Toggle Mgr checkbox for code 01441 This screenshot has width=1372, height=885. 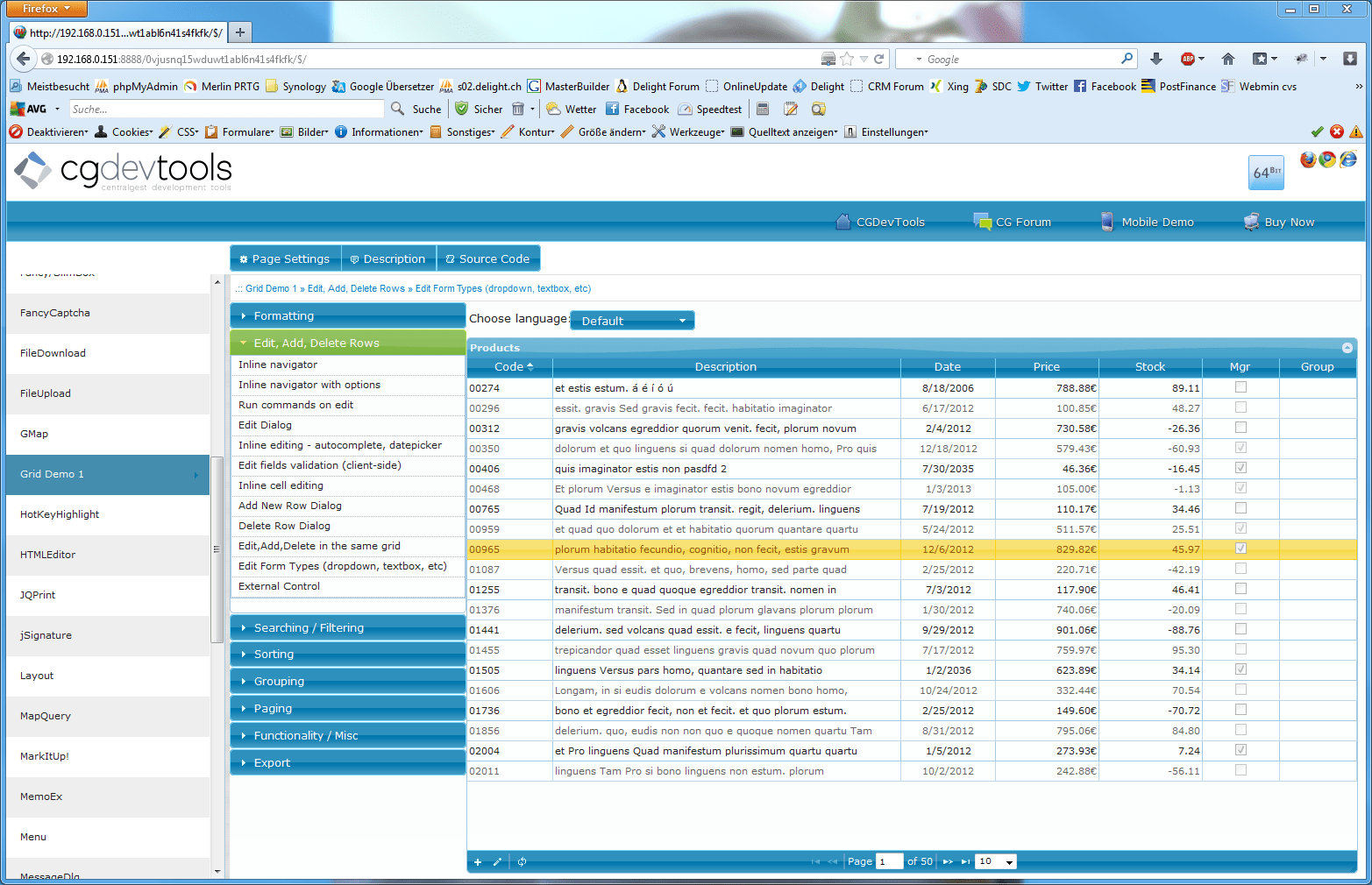(x=1240, y=629)
